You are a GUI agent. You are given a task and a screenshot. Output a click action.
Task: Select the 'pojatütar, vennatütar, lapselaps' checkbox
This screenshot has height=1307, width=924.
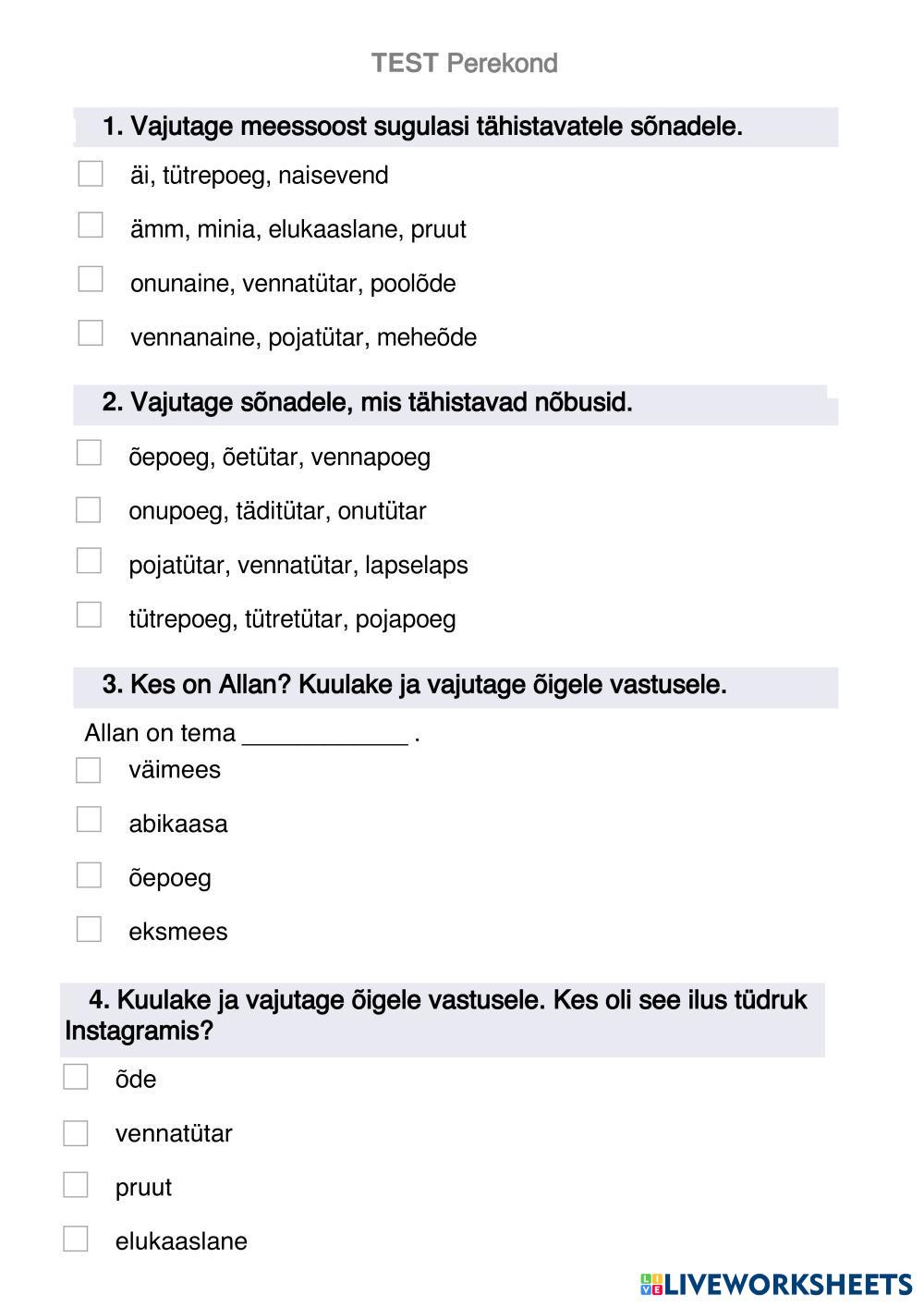(x=89, y=561)
